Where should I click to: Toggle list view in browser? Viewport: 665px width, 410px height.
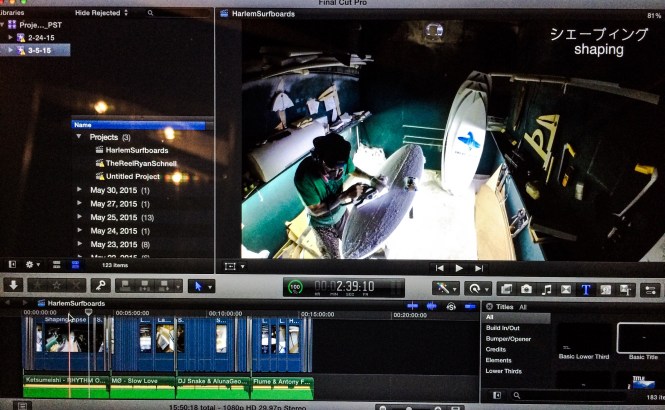pyautogui.click(x=73, y=265)
